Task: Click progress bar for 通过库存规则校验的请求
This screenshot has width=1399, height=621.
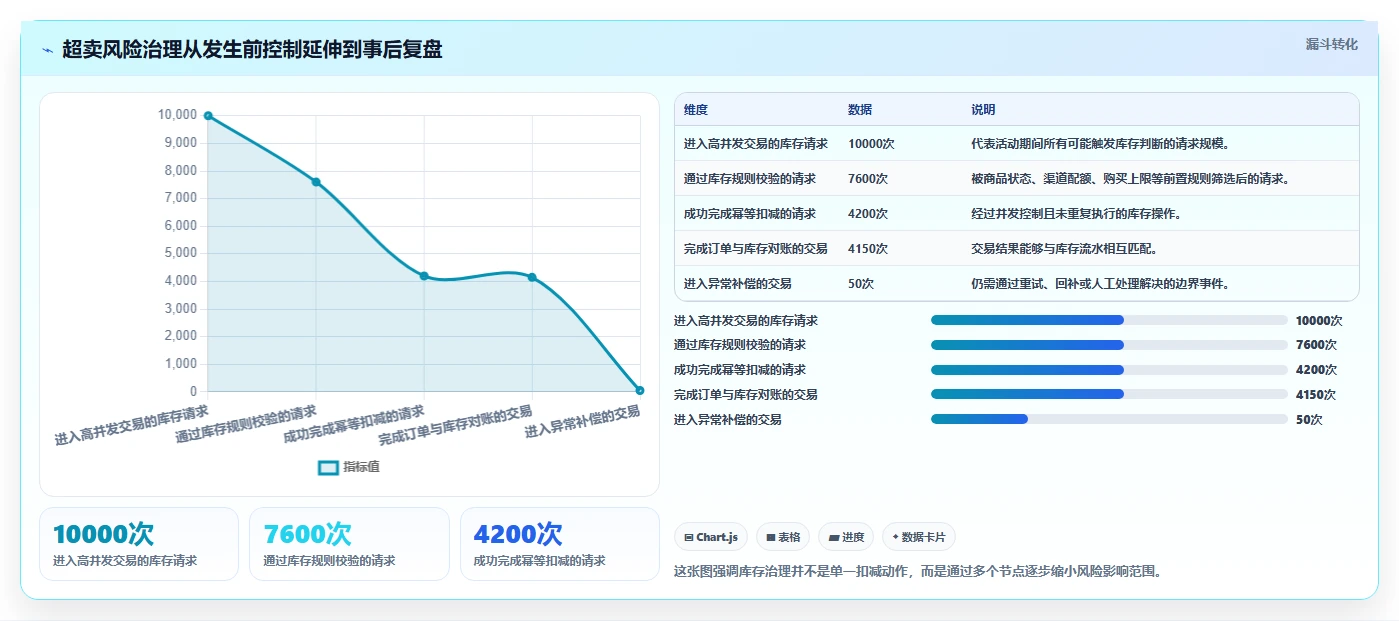Action: (1109, 345)
